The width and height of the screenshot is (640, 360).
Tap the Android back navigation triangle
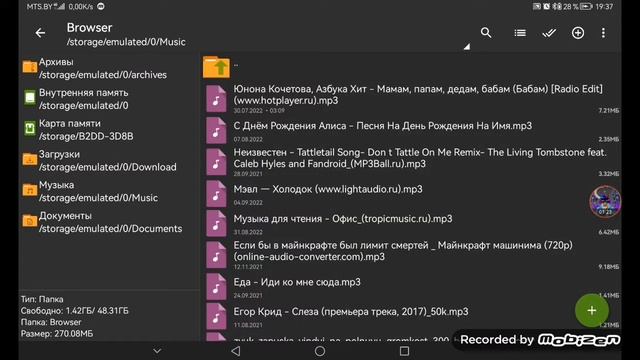click(236, 351)
